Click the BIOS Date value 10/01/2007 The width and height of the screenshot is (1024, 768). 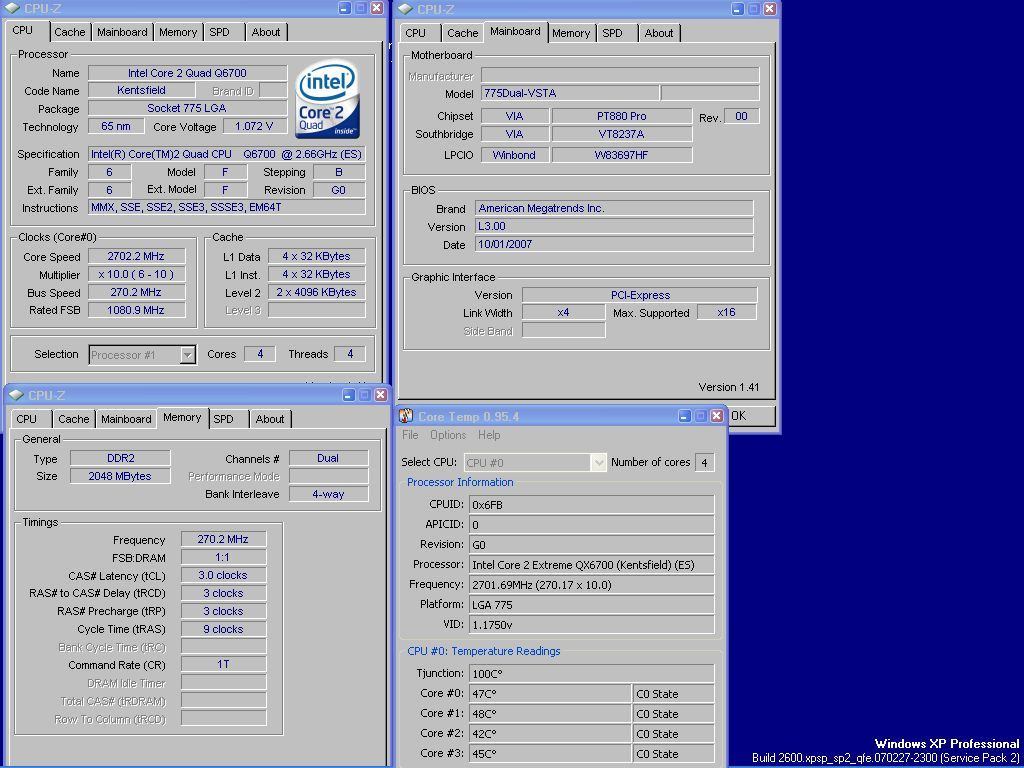pos(614,244)
